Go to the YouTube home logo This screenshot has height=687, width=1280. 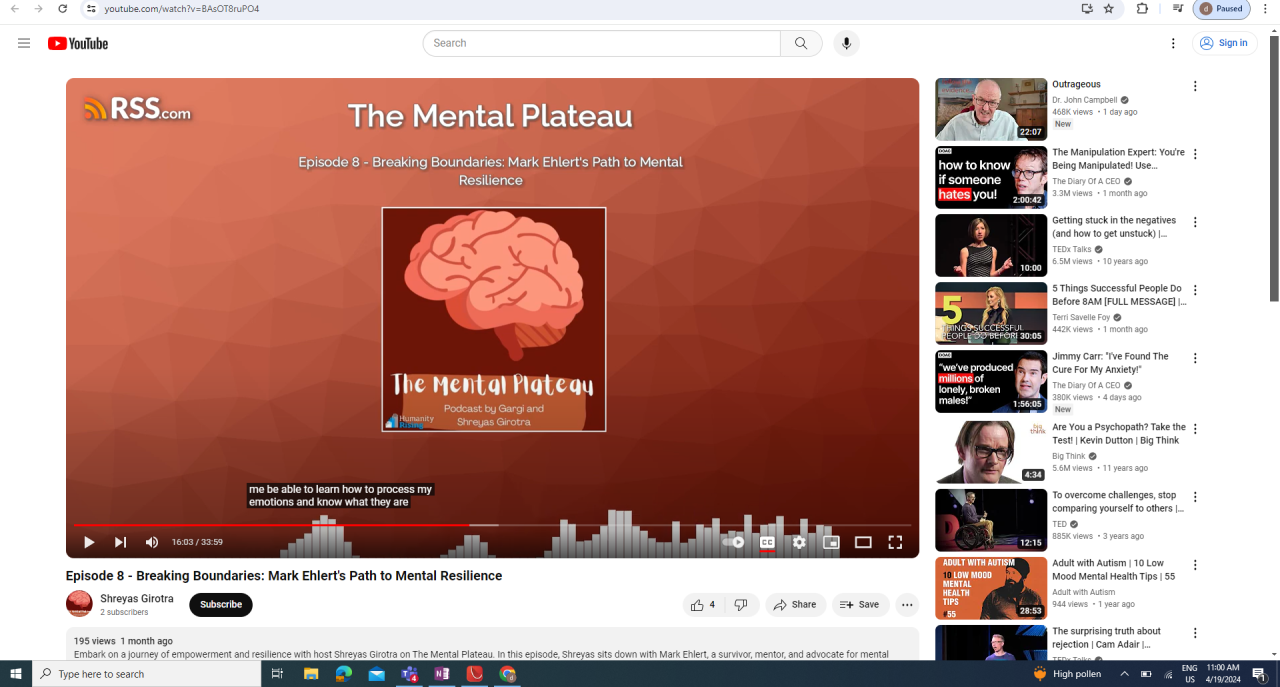pyautogui.click(x=78, y=43)
